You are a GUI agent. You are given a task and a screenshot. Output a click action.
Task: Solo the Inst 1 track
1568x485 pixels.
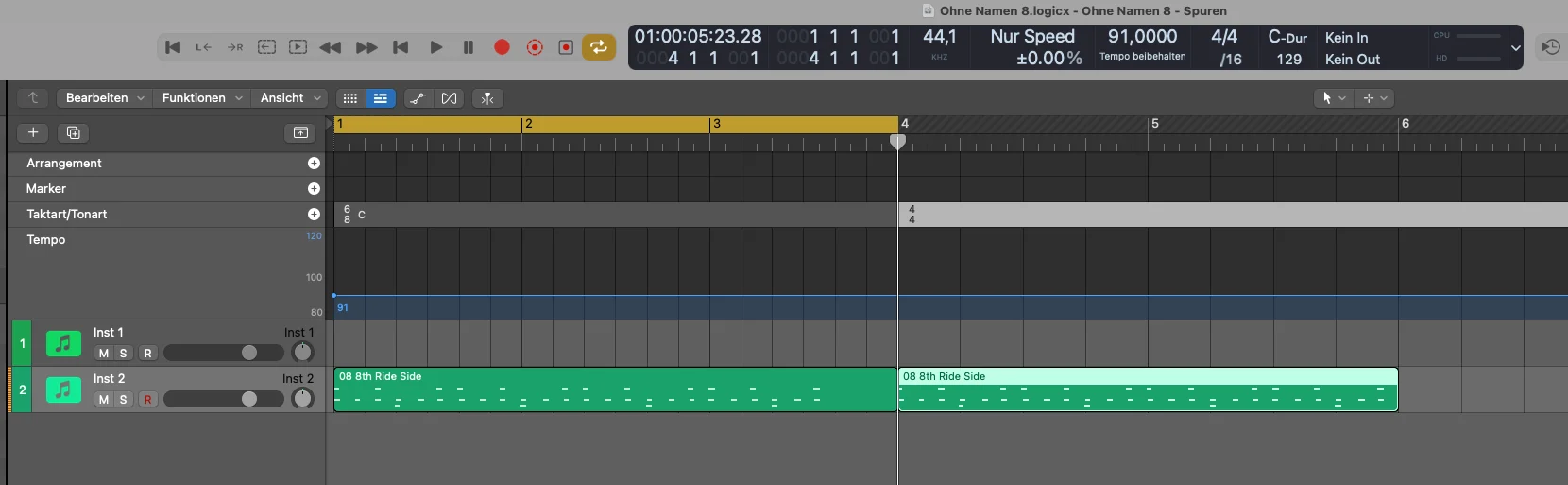pos(123,354)
